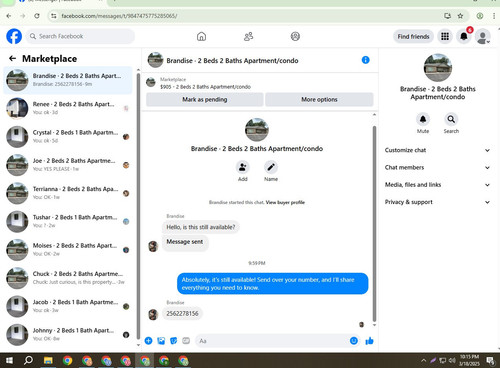Open Chrome's three-dot menu

(494, 16)
